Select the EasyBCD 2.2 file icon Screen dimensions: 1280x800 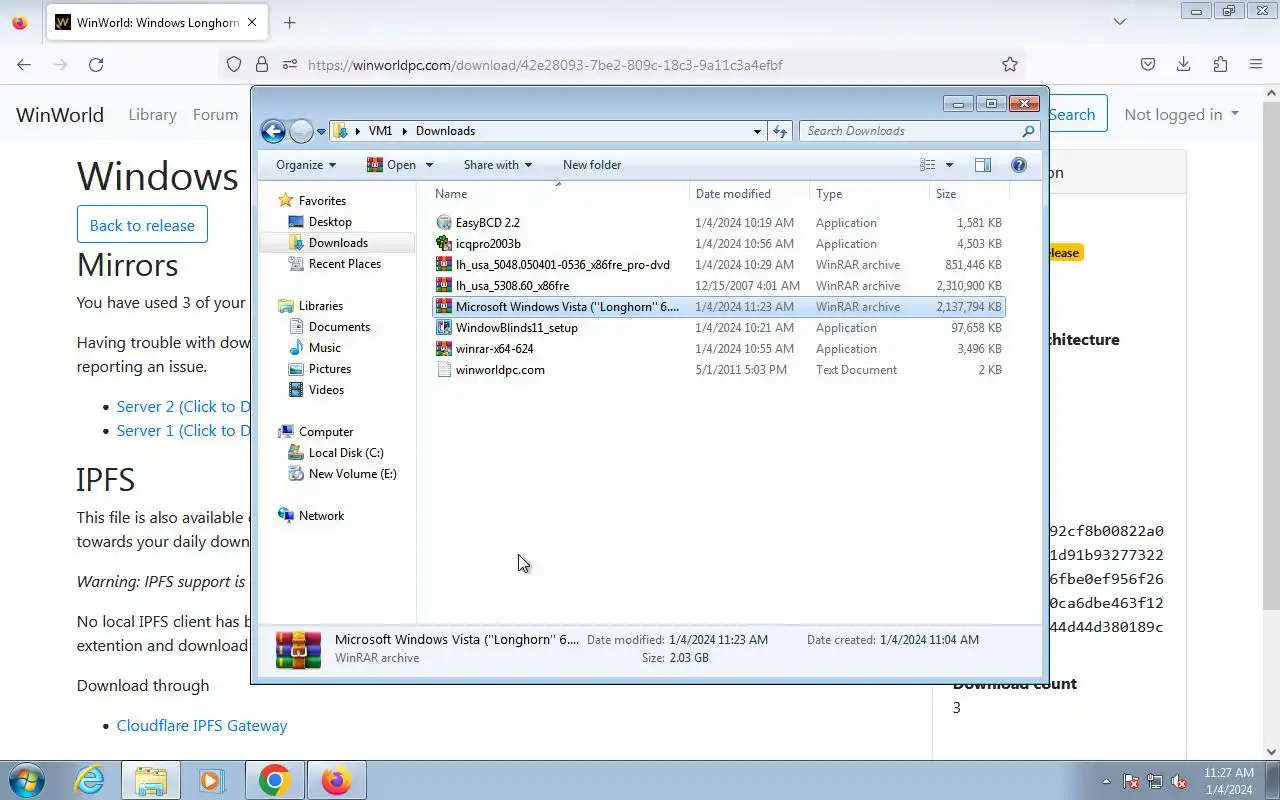click(x=444, y=223)
